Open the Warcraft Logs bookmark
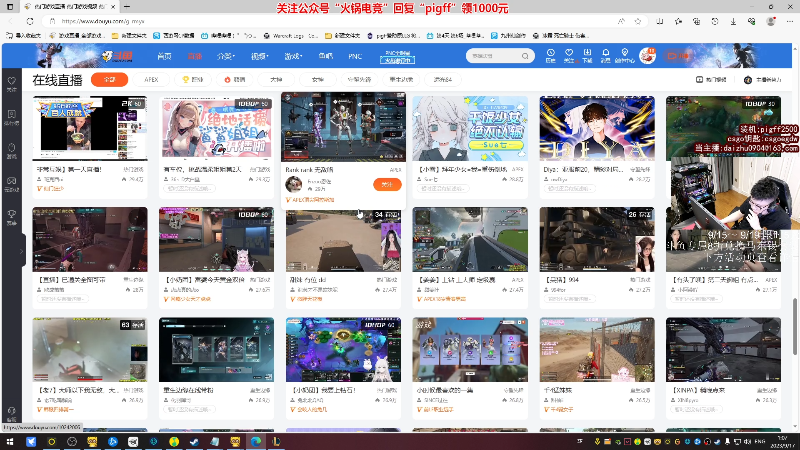 (291, 36)
